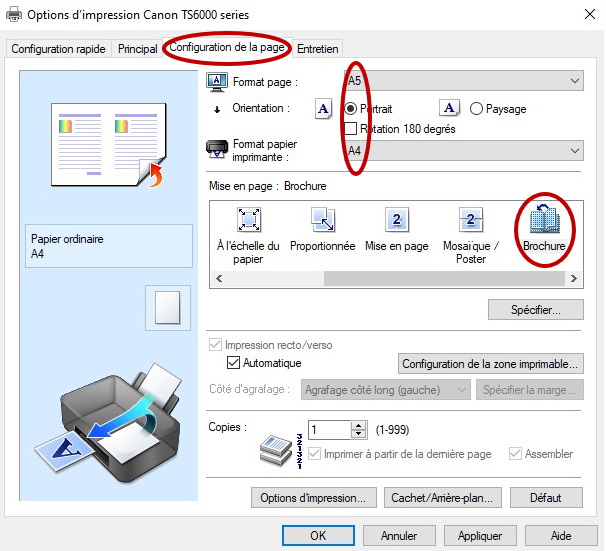The image size is (606, 551).
Task: Select the Brochure layout icon
Action: click(545, 219)
